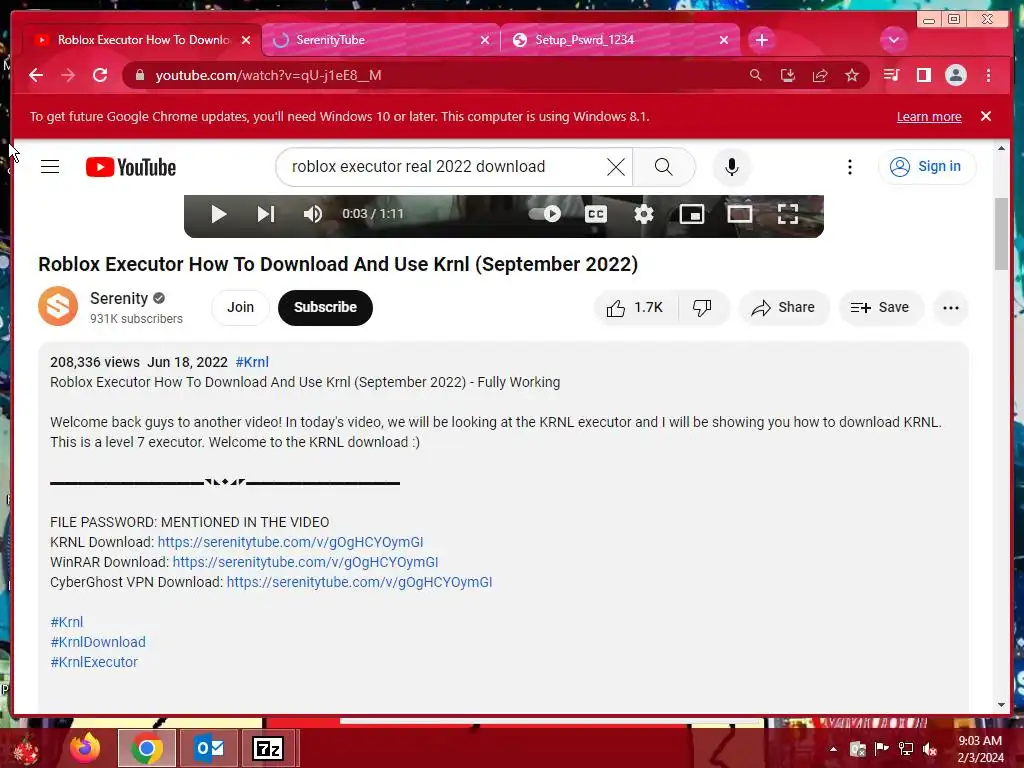Open YouTube settings three-dot menu
The image size is (1024, 768).
850,167
